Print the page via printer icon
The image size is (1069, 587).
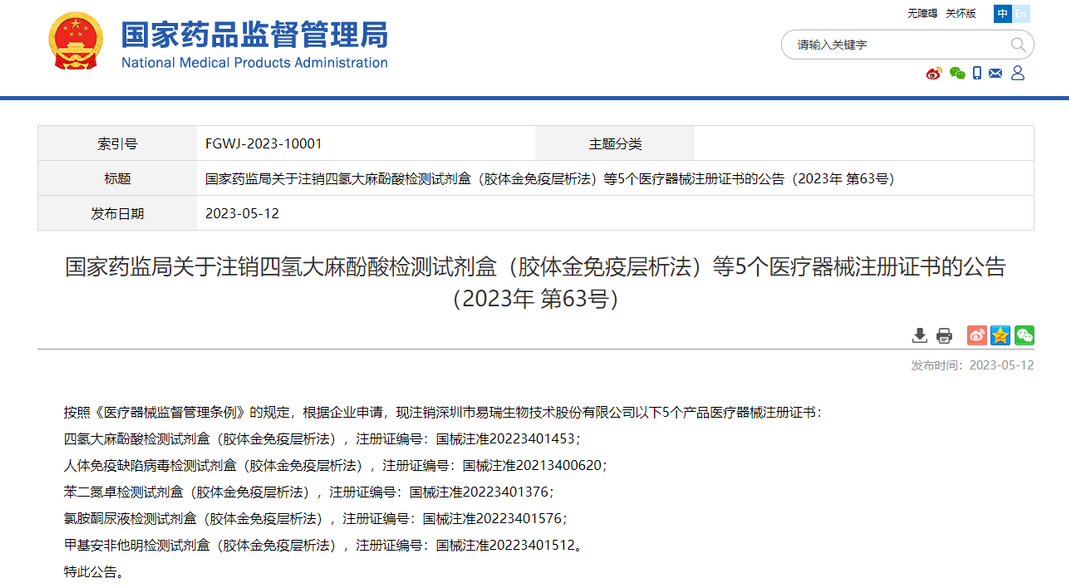[x=945, y=336]
